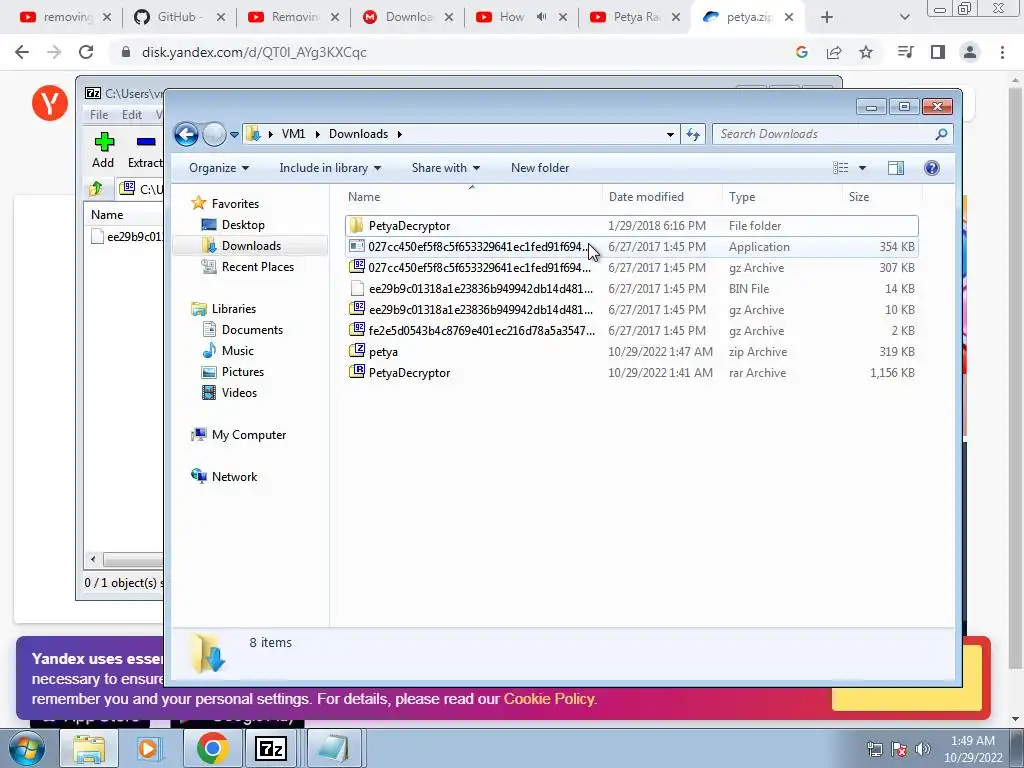
Task: Open the Music library
Action: pos(238,351)
